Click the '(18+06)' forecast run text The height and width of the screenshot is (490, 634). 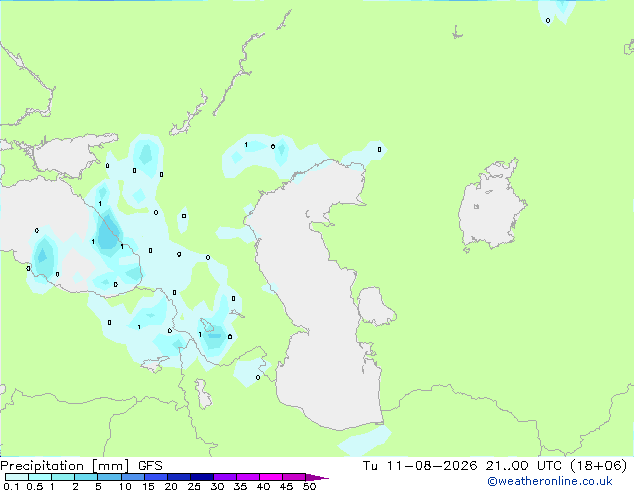[x=598, y=466]
